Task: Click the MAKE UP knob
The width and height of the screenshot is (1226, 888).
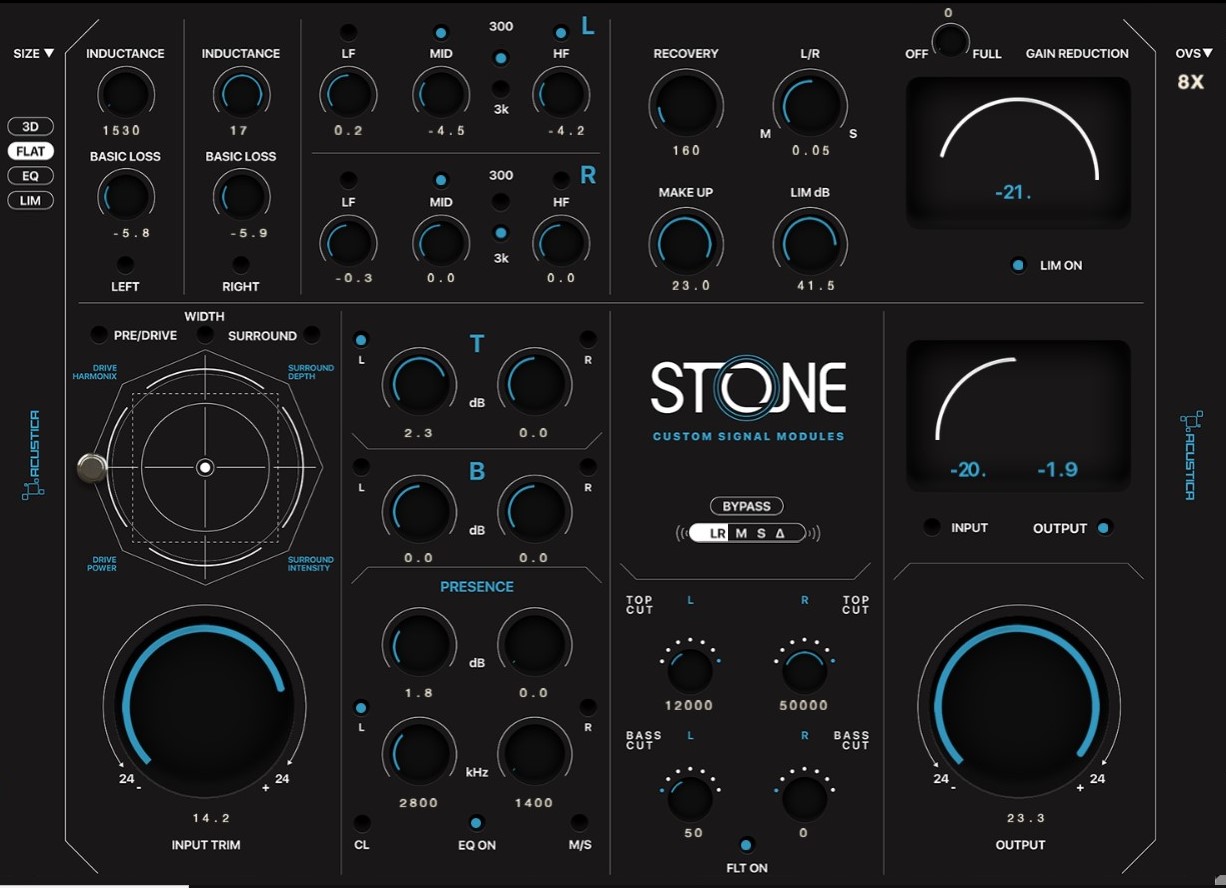Action: pos(685,243)
